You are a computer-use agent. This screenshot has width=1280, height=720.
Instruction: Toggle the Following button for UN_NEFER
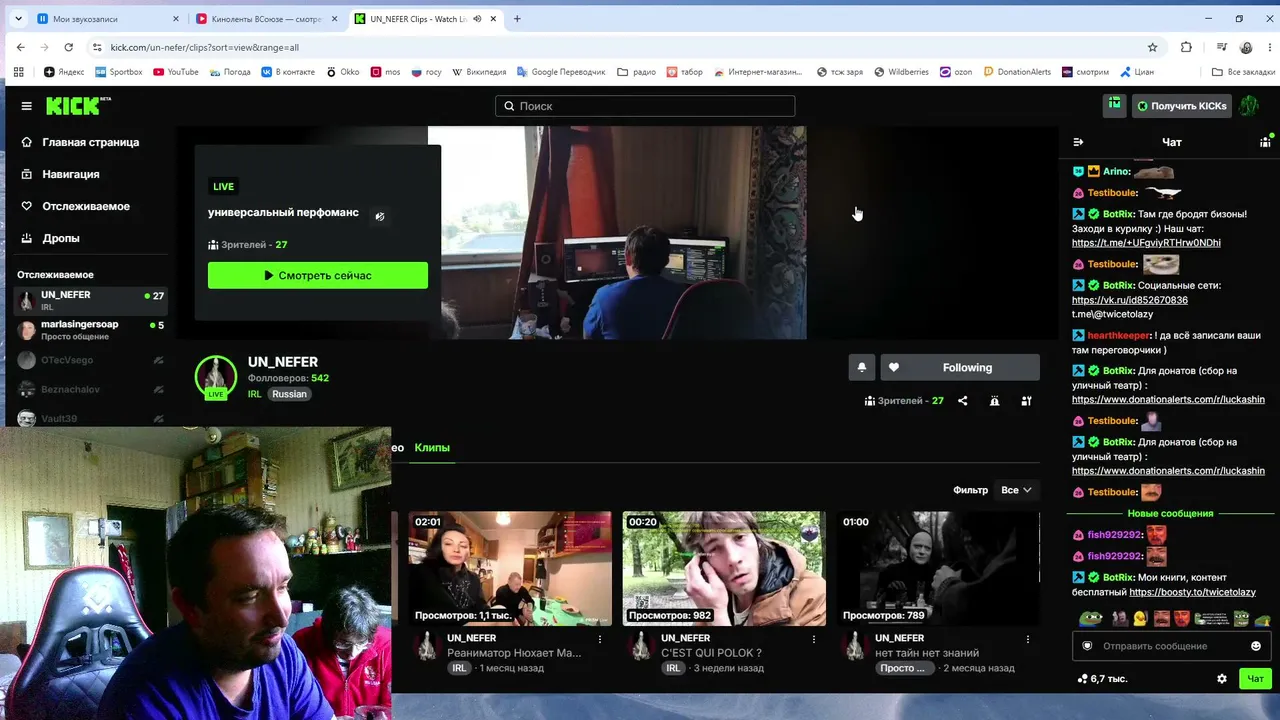pos(960,367)
